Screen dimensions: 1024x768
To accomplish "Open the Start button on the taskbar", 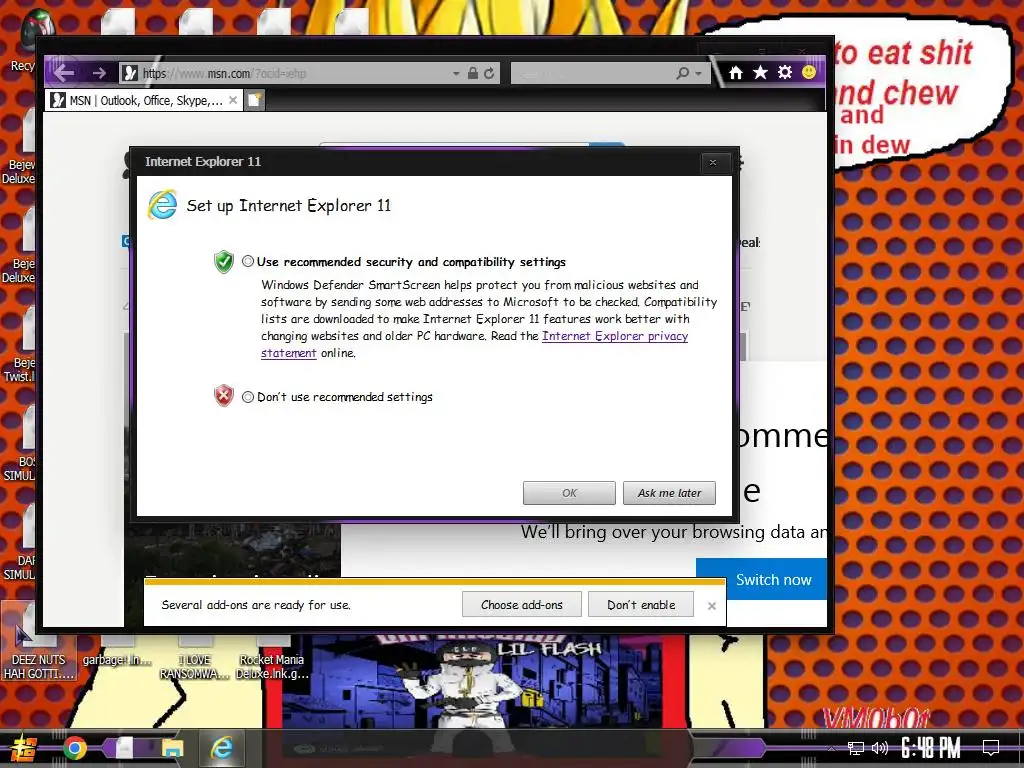I will [24, 748].
